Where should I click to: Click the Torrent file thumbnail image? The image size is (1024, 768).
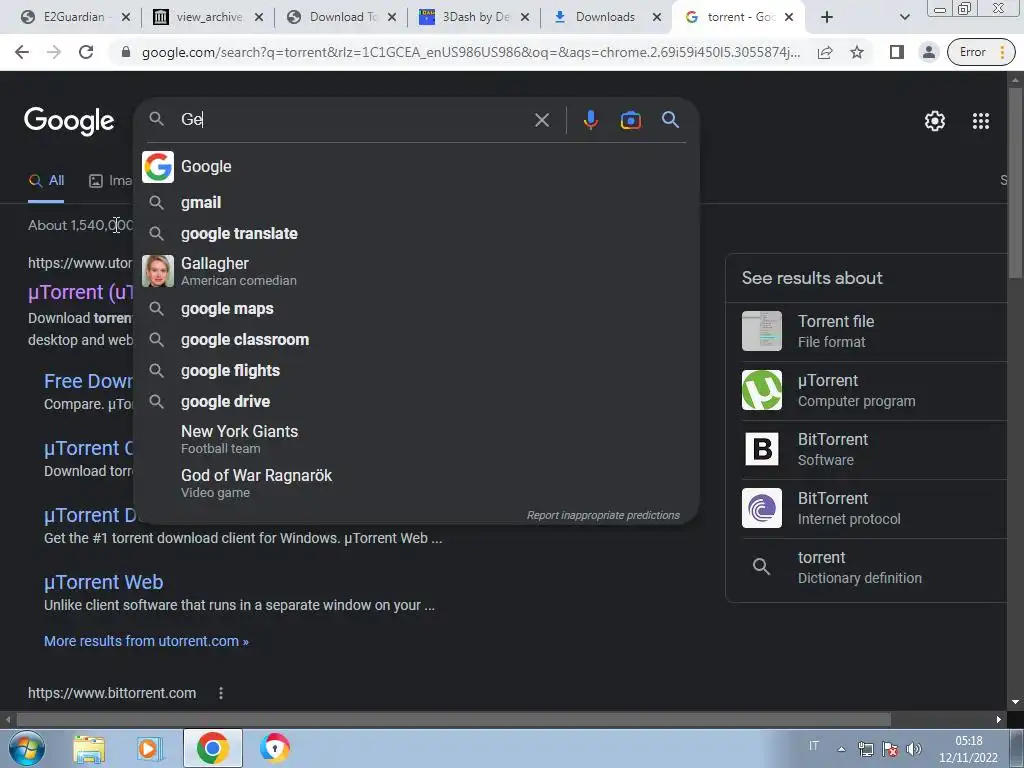[761, 331]
